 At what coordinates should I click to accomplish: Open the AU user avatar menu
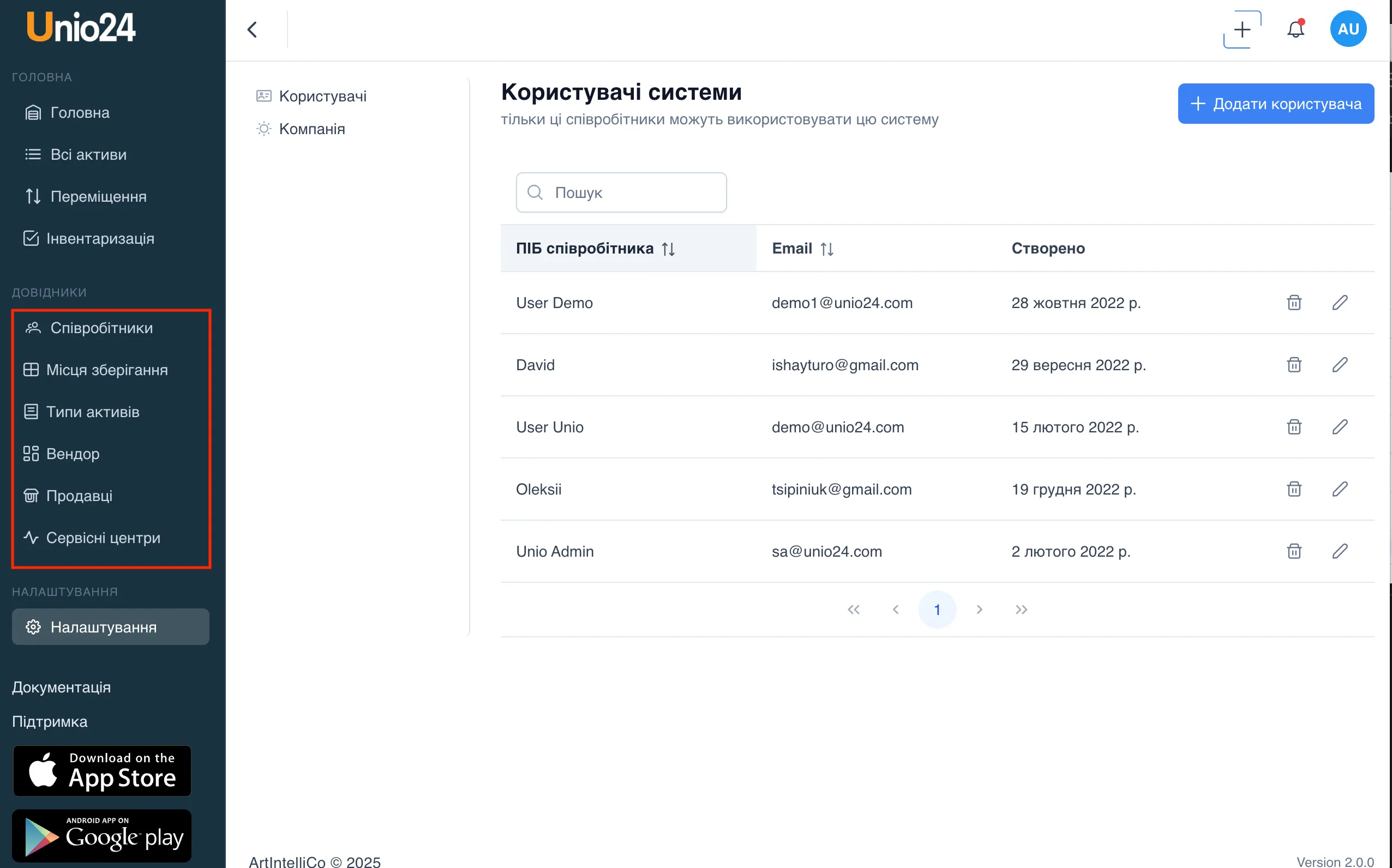[1348, 29]
